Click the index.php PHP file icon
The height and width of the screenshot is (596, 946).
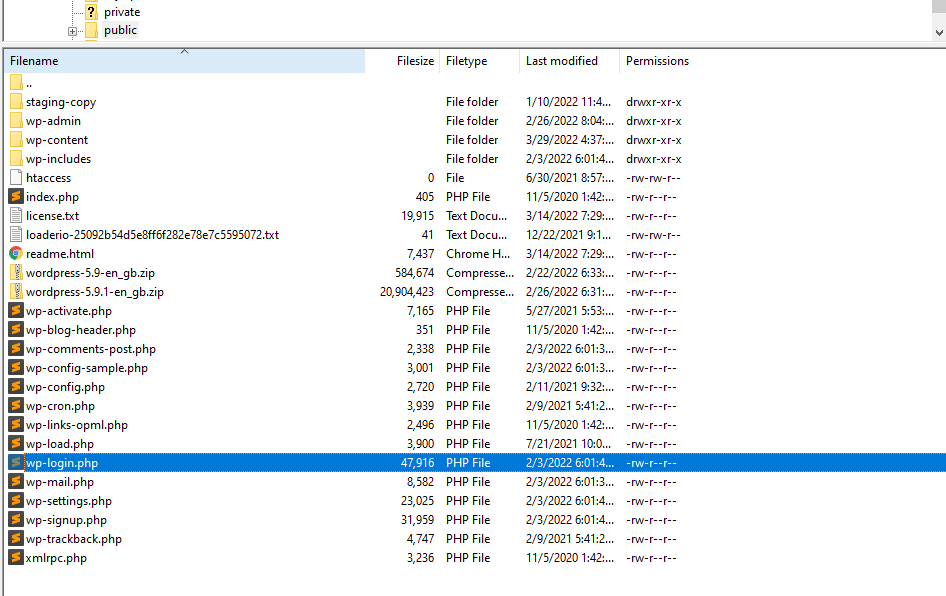point(18,196)
